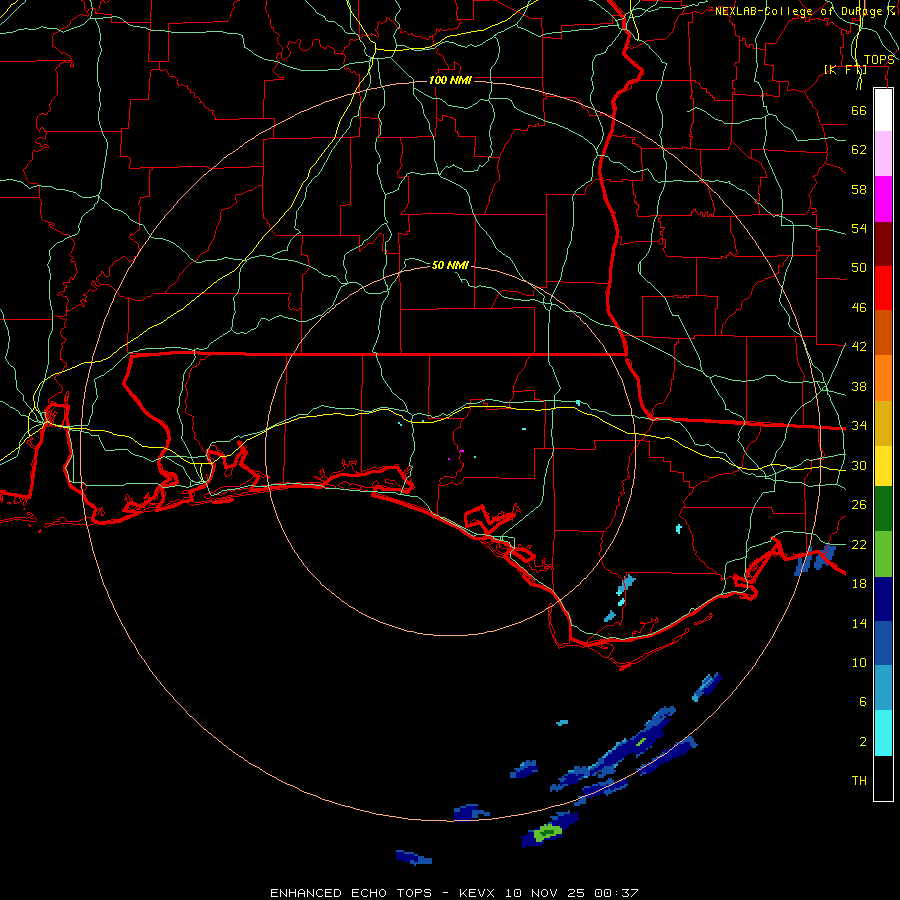Click the legend value 18
The image size is (900, 900).
pyautogui.click(x=859, y=584)
